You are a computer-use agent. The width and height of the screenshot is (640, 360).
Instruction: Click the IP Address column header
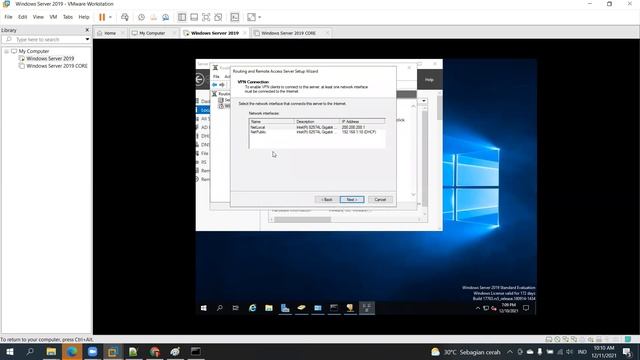362,122
